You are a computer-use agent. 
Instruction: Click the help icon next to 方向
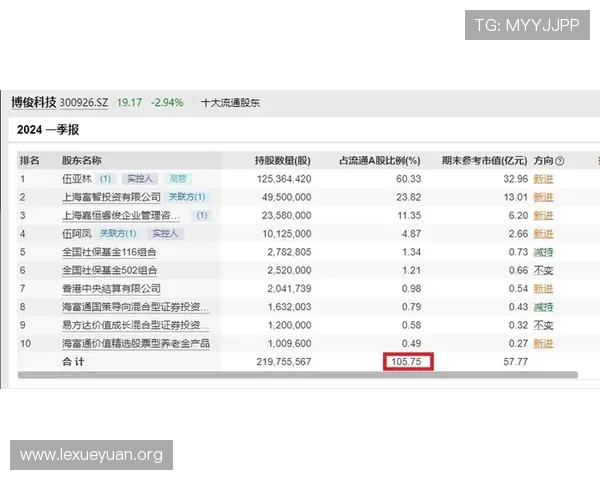tap(559, 161)
